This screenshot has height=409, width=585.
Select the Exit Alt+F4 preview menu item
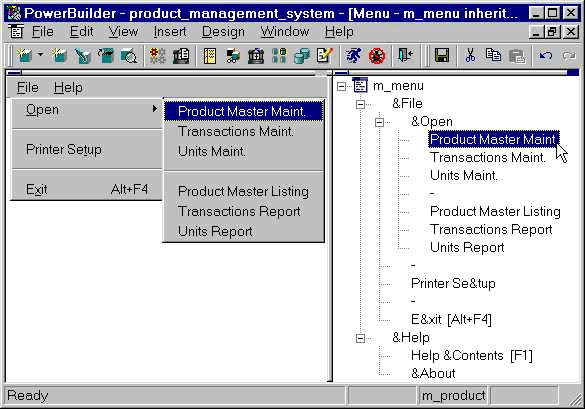87,190
